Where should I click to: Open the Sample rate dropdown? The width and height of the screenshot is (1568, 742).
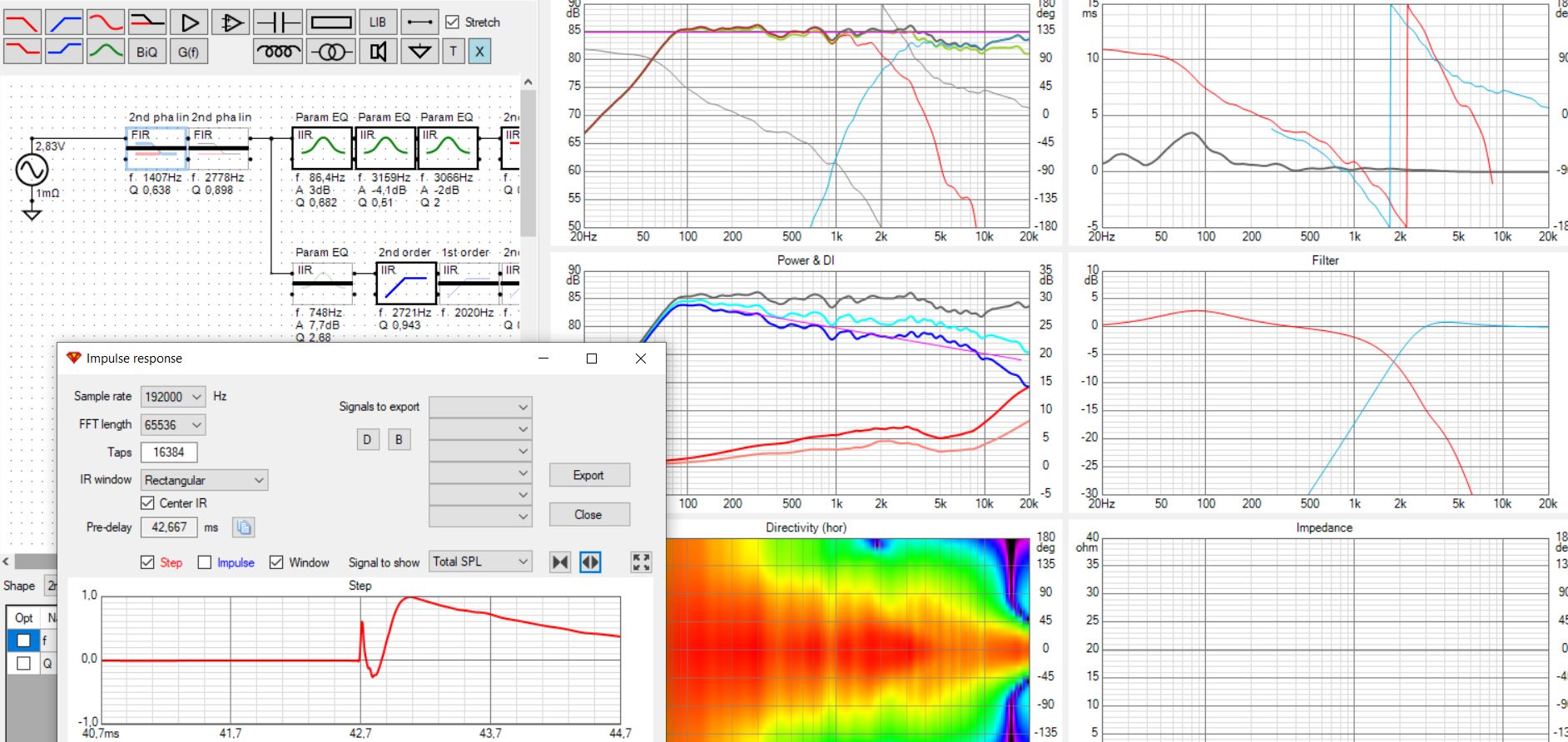173,397
